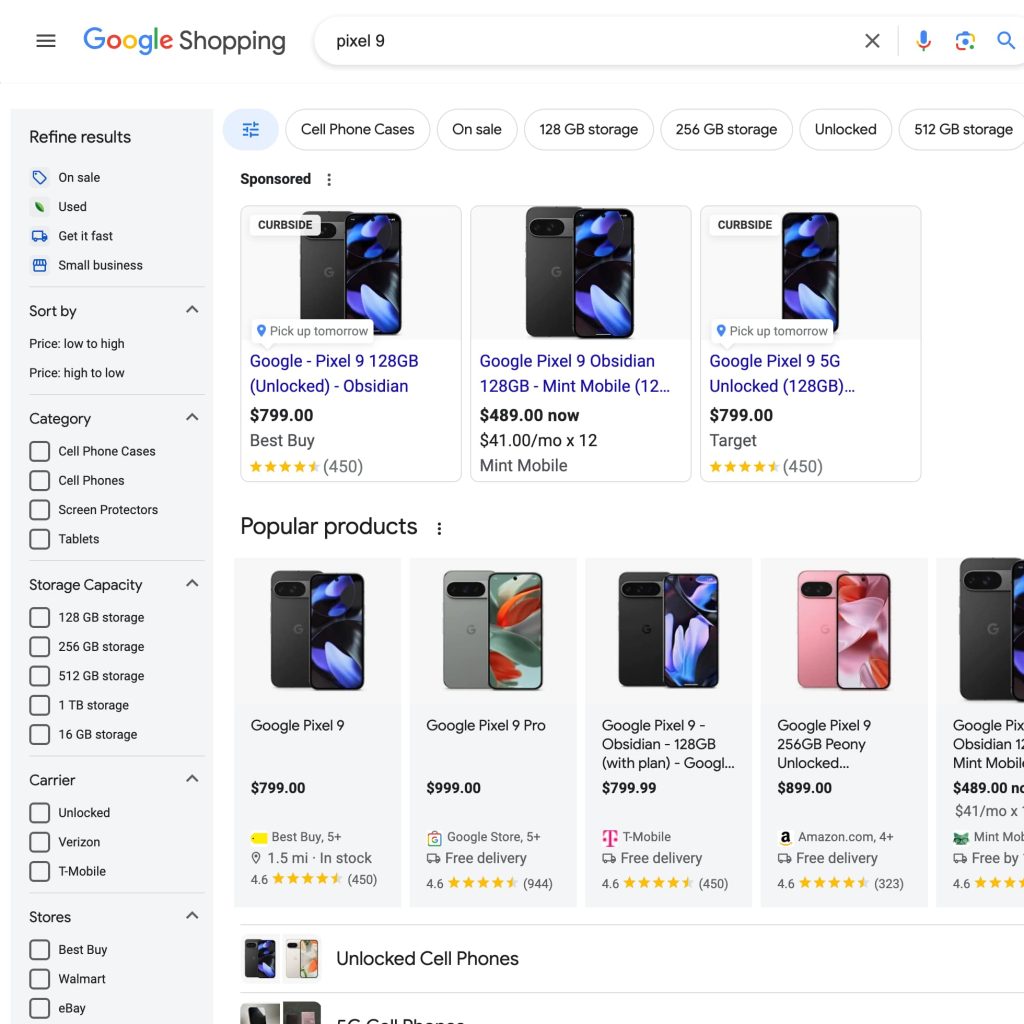Click the blue search magnifier icon
The image size is (1024, 1024).
[1005, 41]
